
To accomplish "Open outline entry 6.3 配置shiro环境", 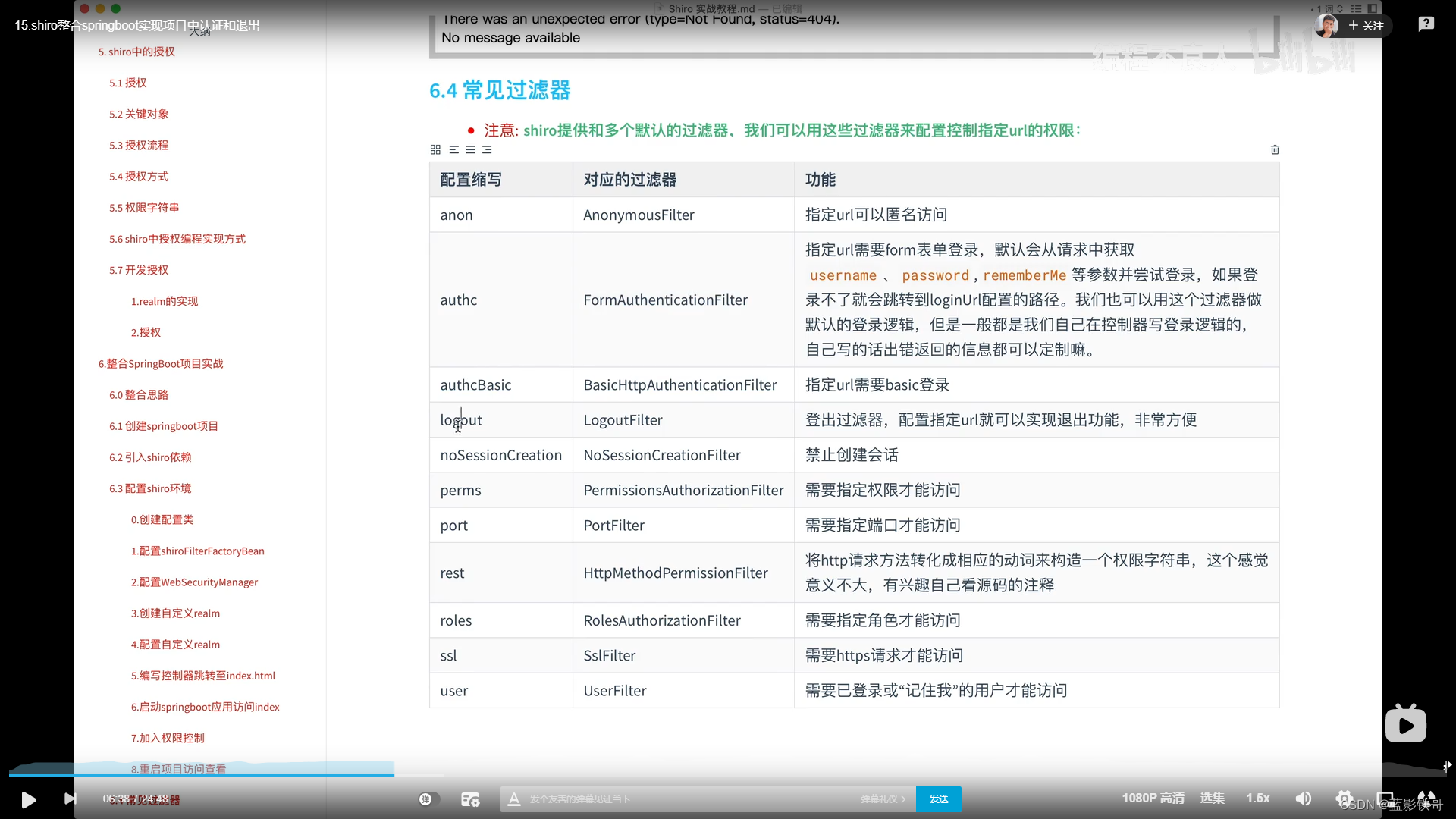I will pyautogui.click(x=150, y=488).
